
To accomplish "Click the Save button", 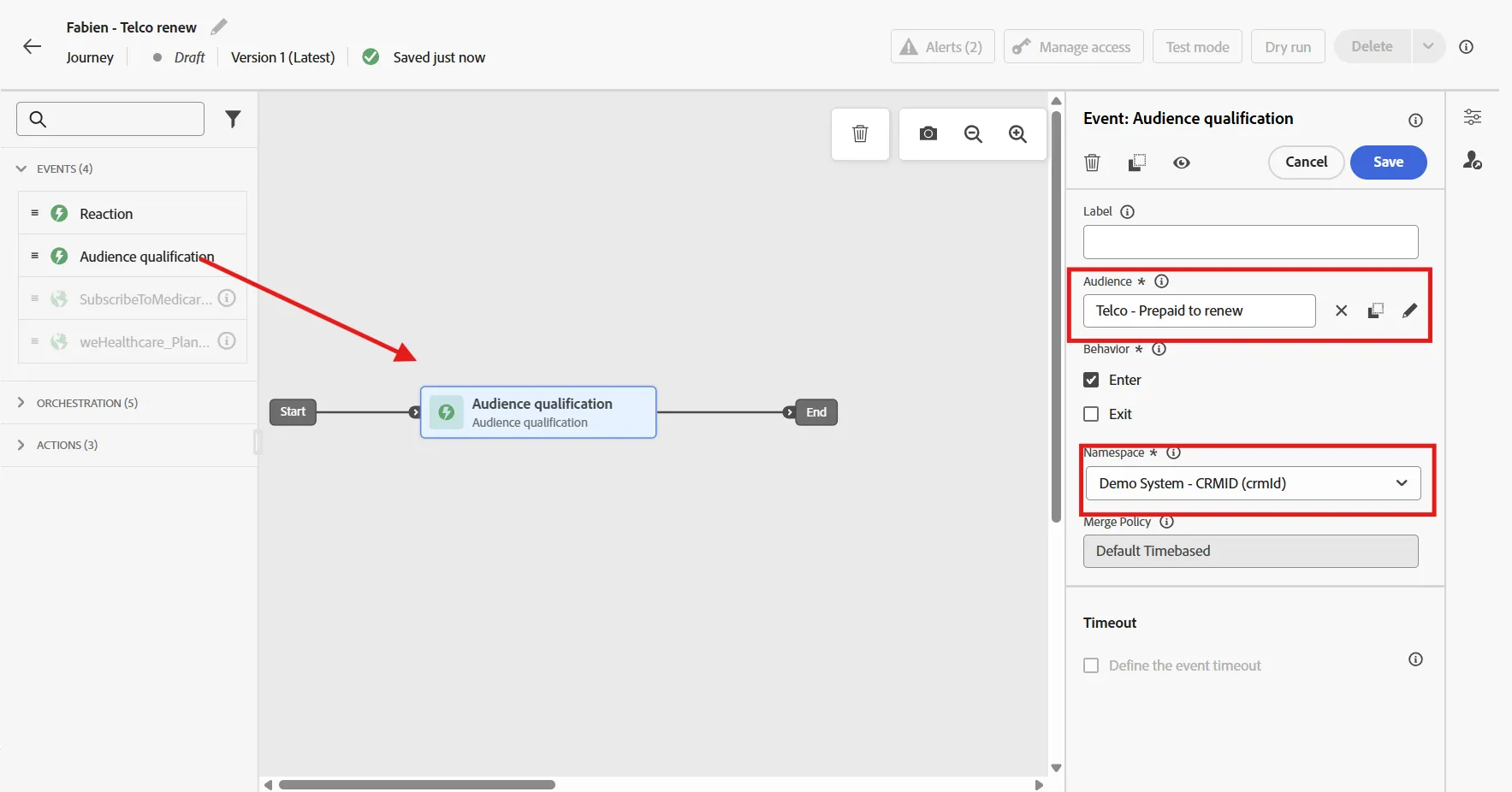I will click(1388, 163).
